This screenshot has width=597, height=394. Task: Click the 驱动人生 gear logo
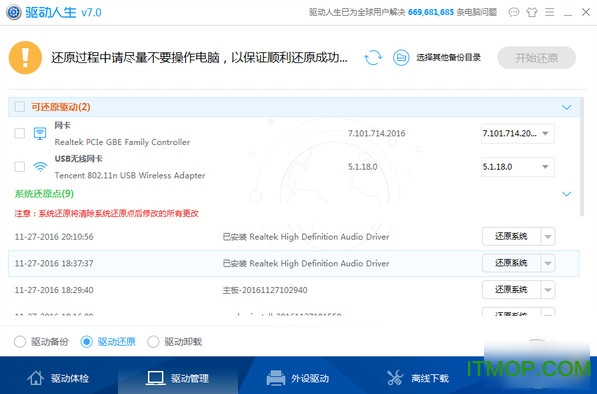14,13
